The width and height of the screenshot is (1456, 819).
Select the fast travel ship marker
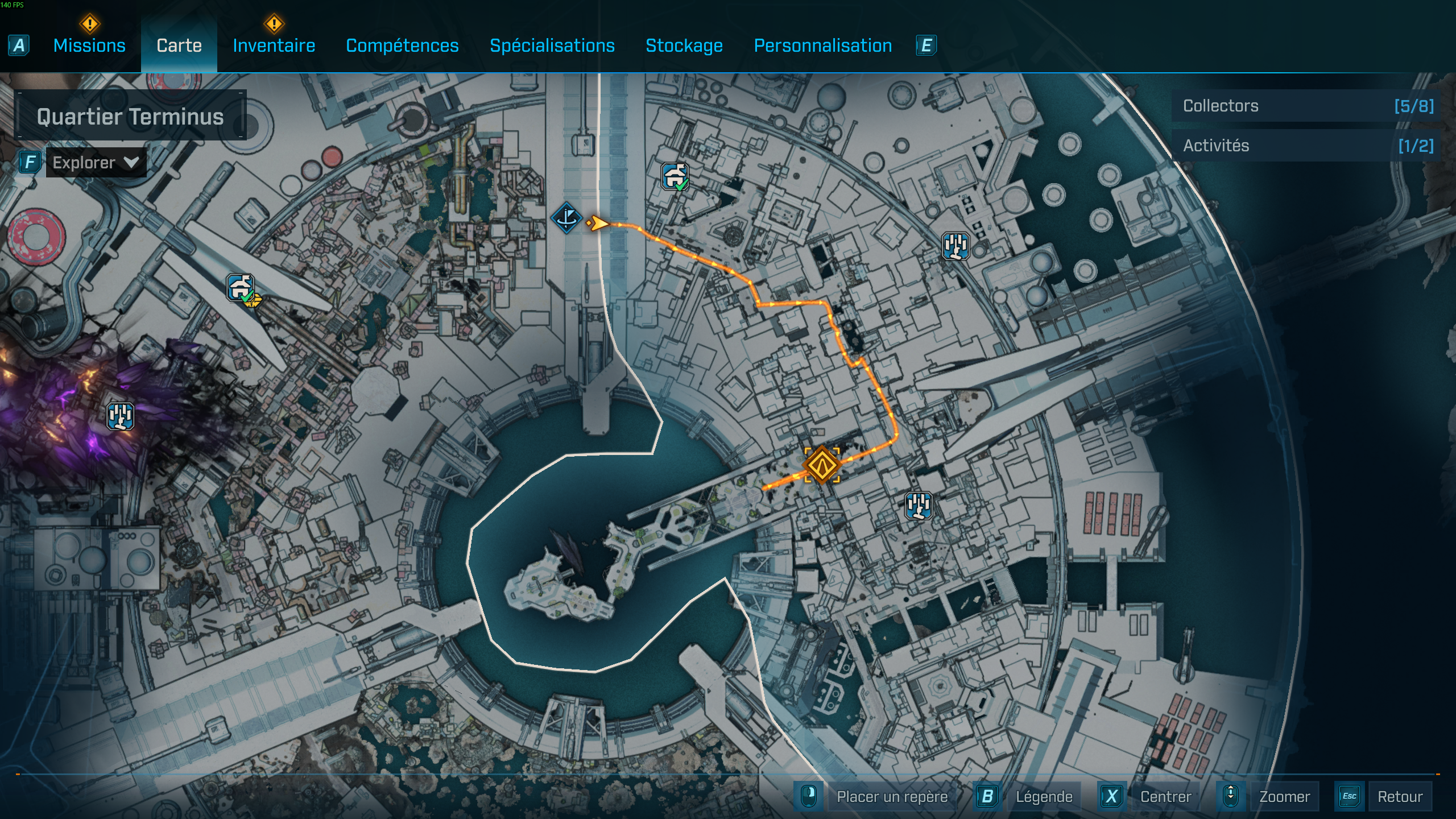pos(566,218)
